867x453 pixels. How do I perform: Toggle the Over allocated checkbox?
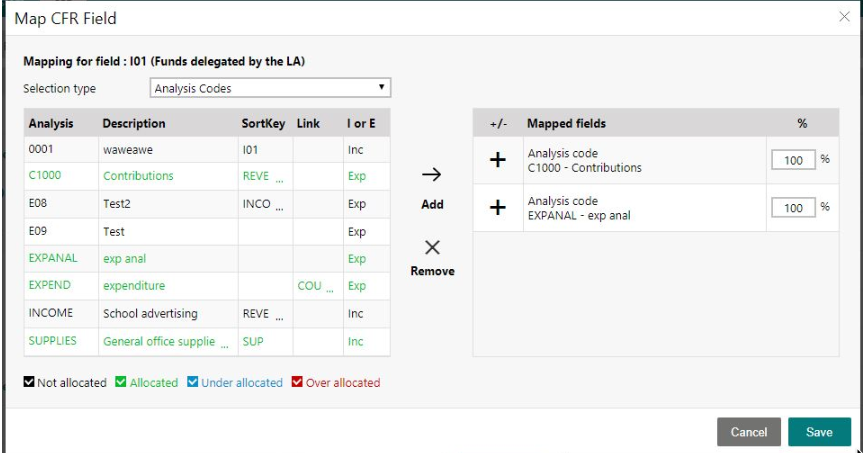[297, 382]
